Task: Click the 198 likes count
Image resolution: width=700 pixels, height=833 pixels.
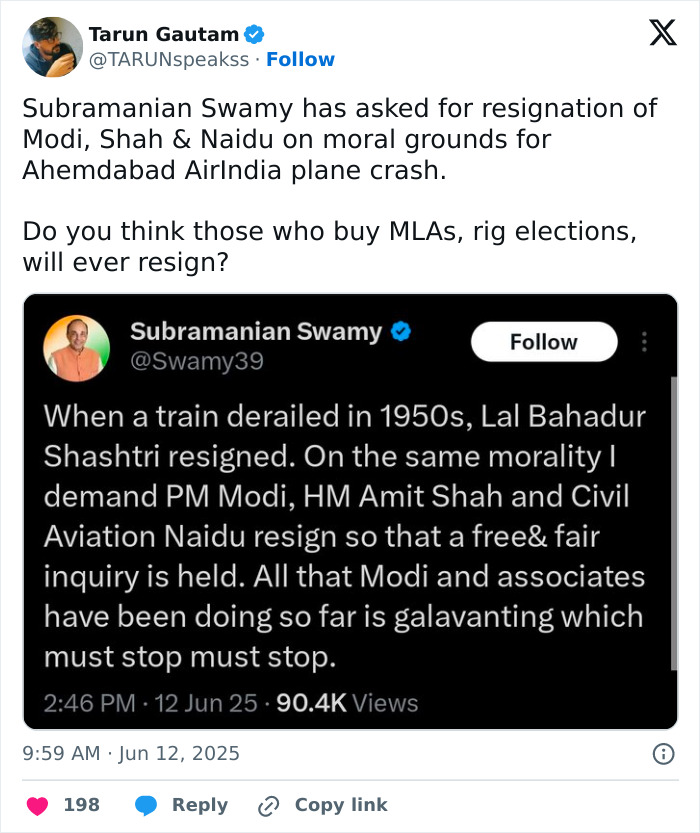Action: (x=81, y=806)
